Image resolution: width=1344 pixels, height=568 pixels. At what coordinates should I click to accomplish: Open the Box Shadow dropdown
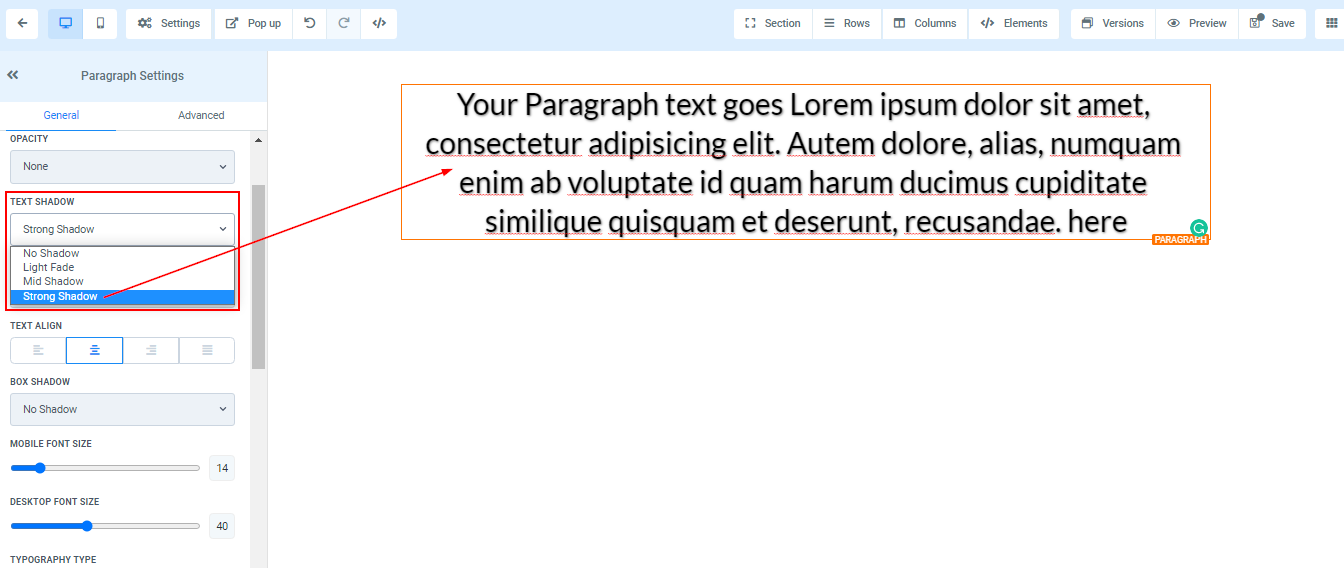point(122,409)
